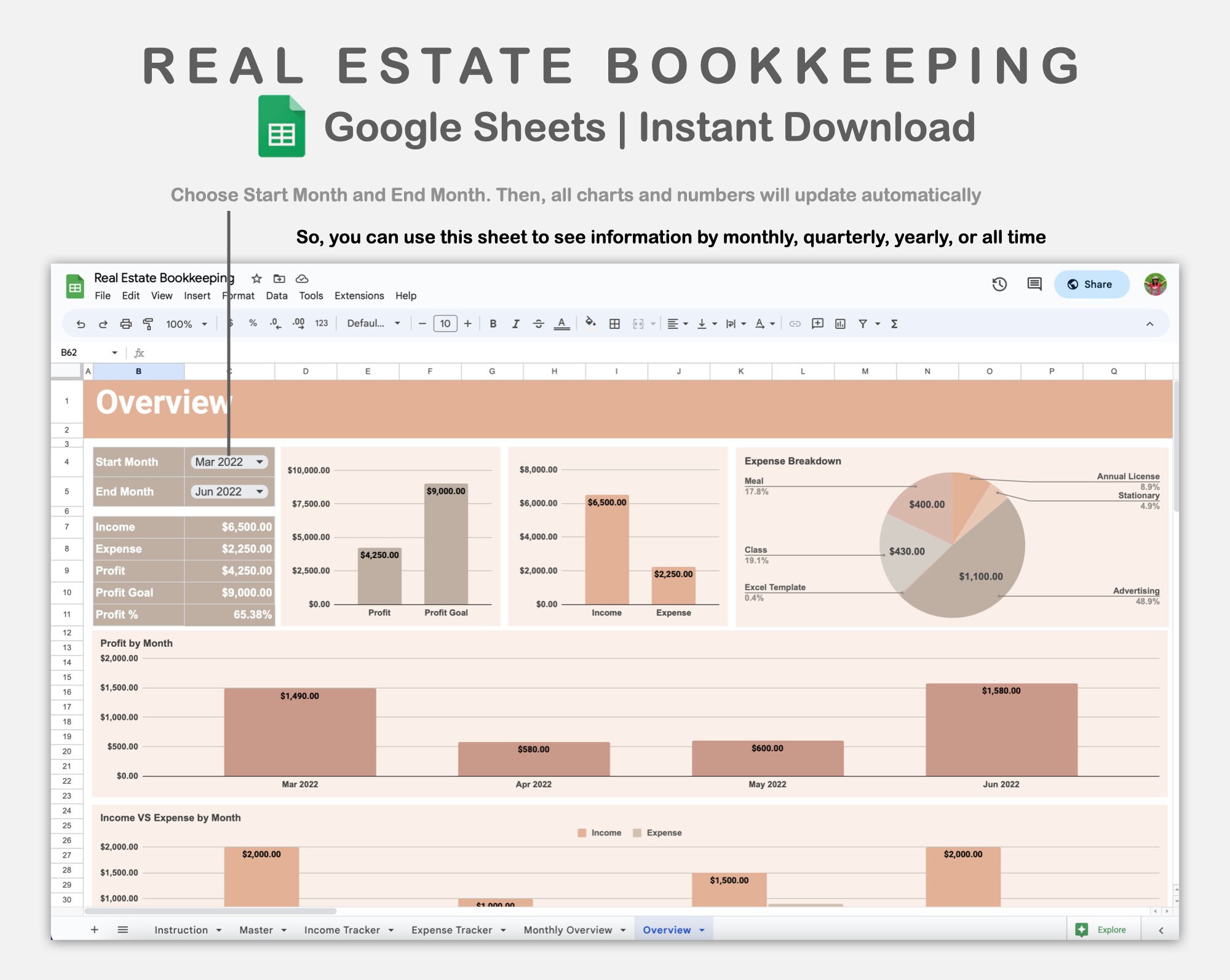Click the Merge cells icon
Viewport: 1230px width, 980px height.
(638, 324)
